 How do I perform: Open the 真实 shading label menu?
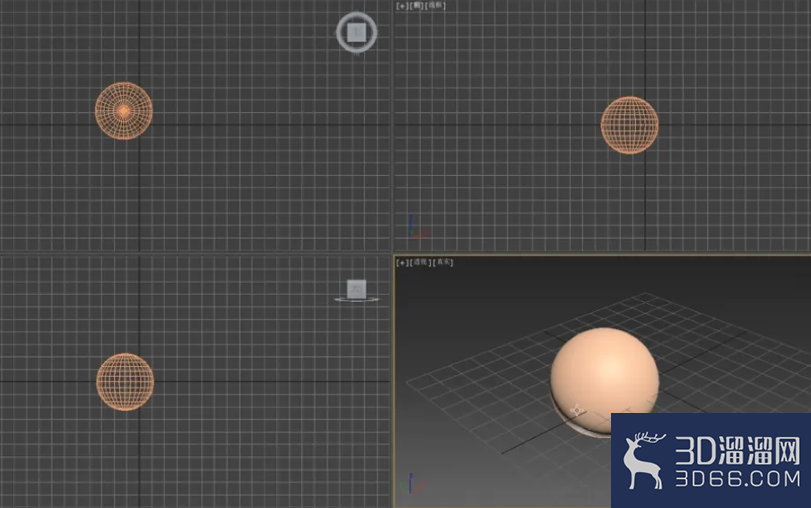click(443, 262)
